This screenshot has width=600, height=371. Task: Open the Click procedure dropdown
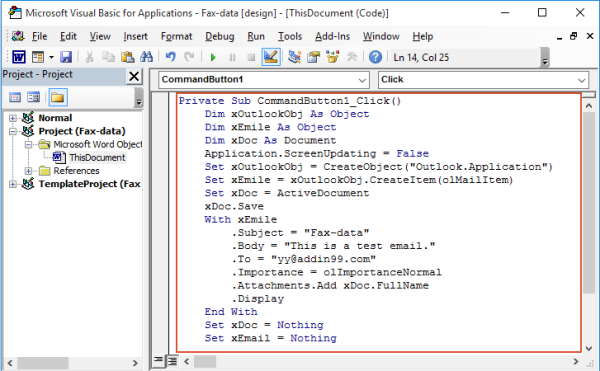point(484,80)
